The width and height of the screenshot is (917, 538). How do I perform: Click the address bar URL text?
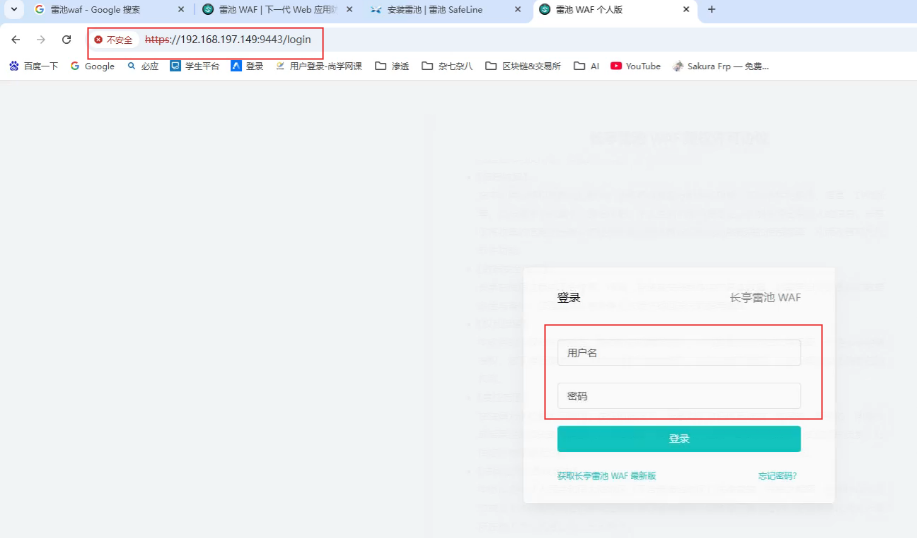pos(228,39)
